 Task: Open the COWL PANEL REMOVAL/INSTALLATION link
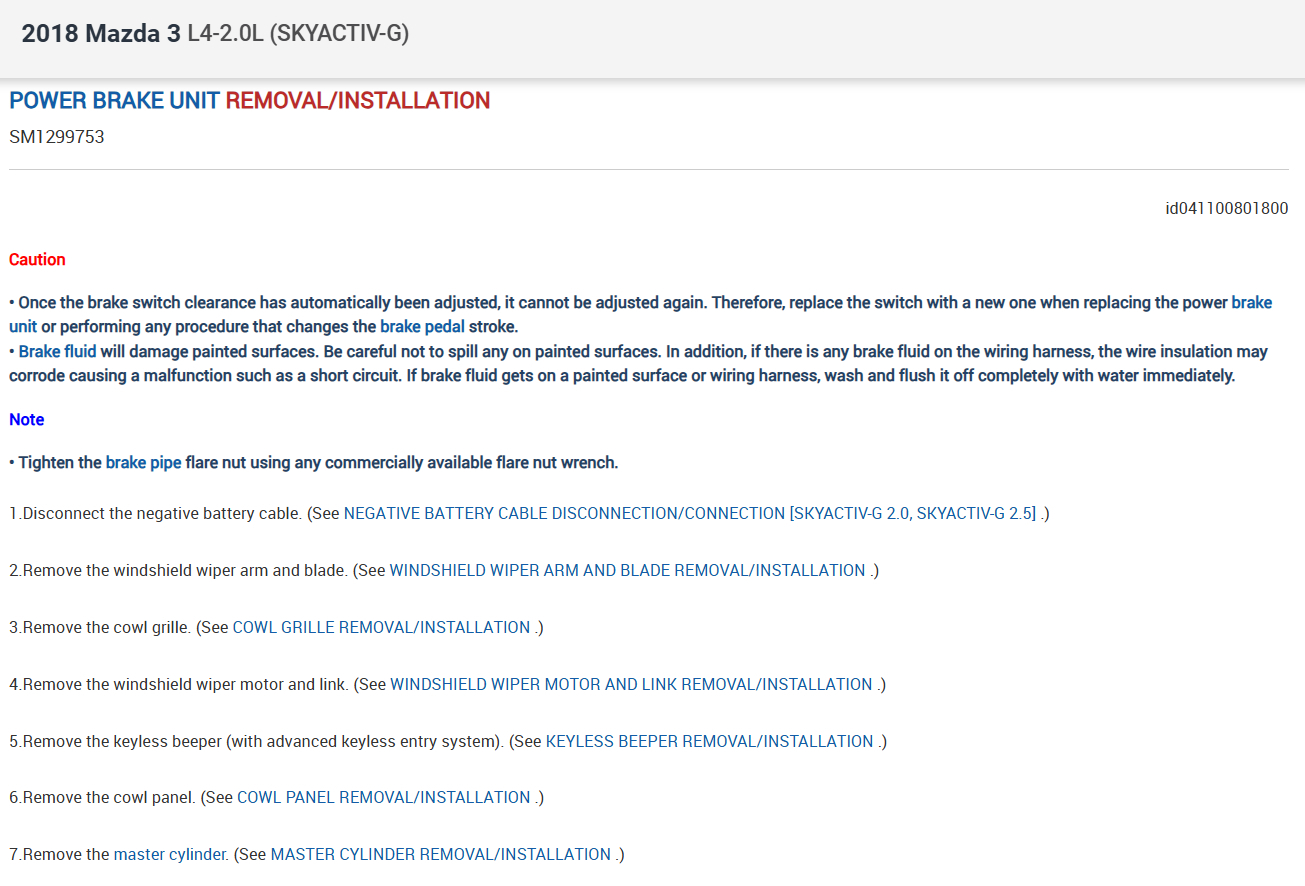click(x=383, y=797)
